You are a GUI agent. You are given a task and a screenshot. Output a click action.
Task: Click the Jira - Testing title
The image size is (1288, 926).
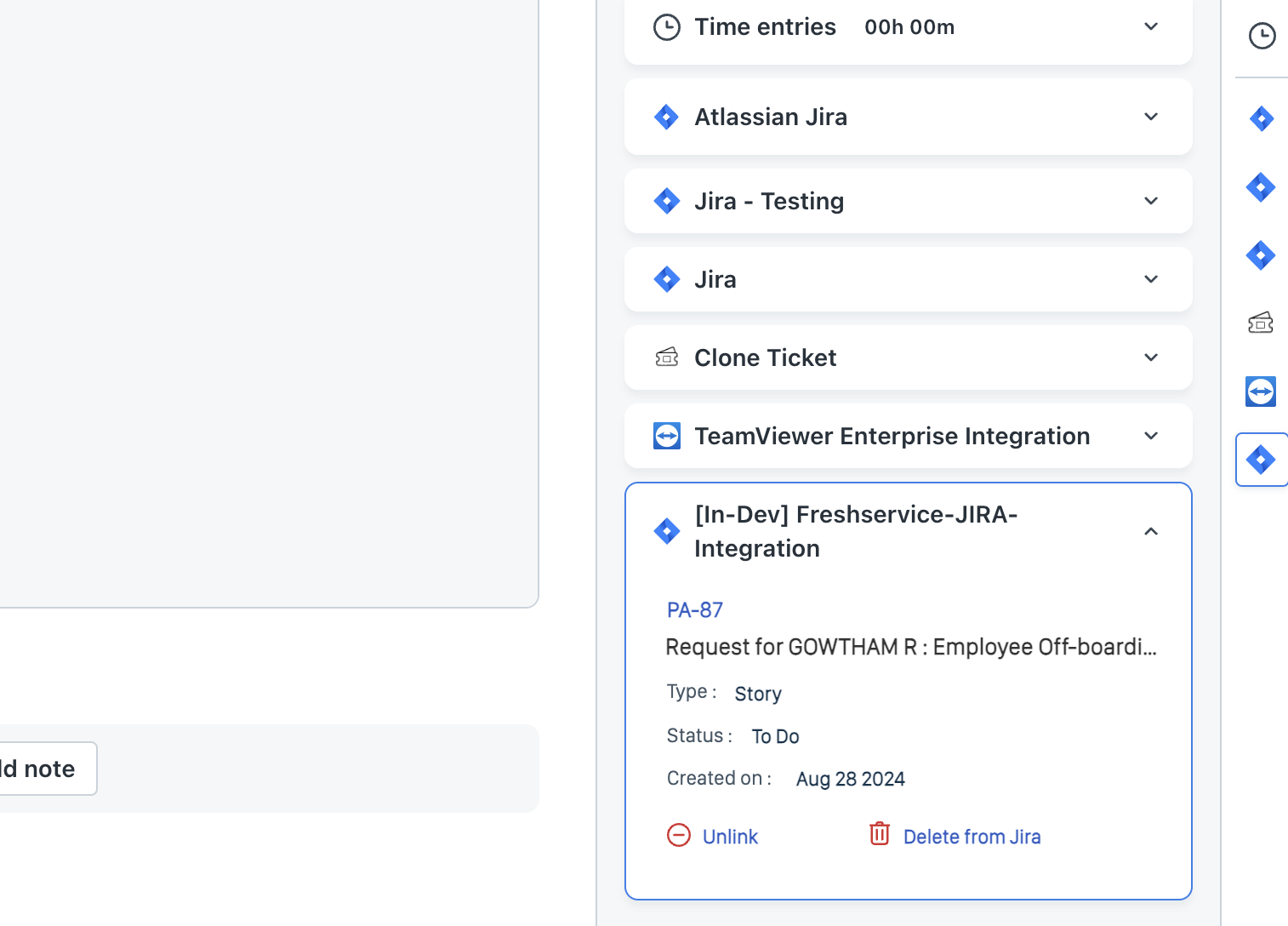click(769, 201)
